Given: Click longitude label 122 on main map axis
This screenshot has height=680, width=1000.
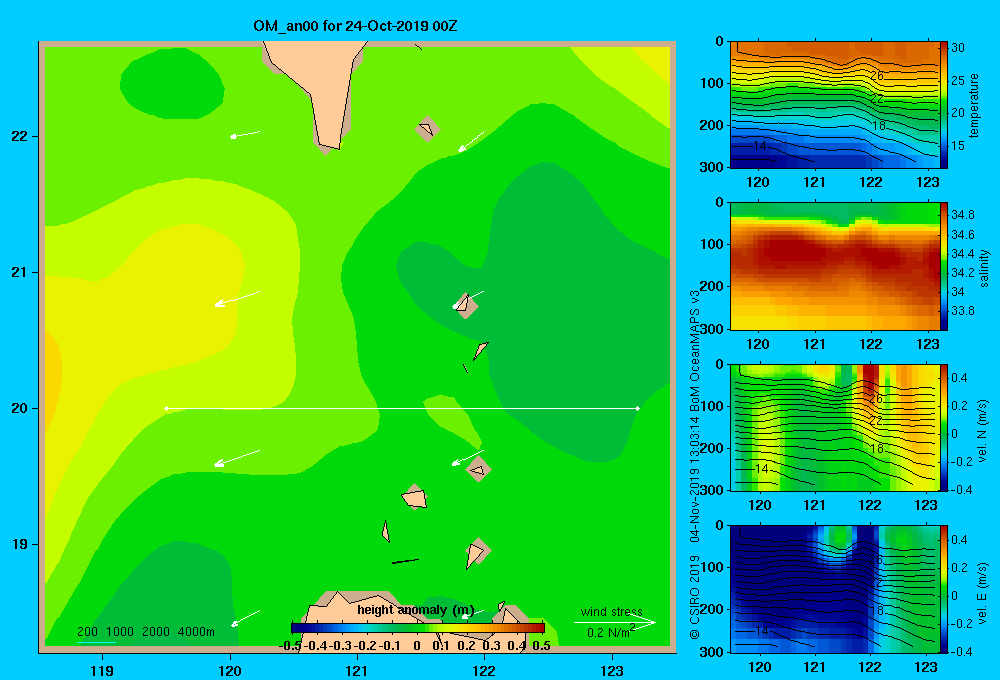Looking at the screenshot, I should coord(484,670).
